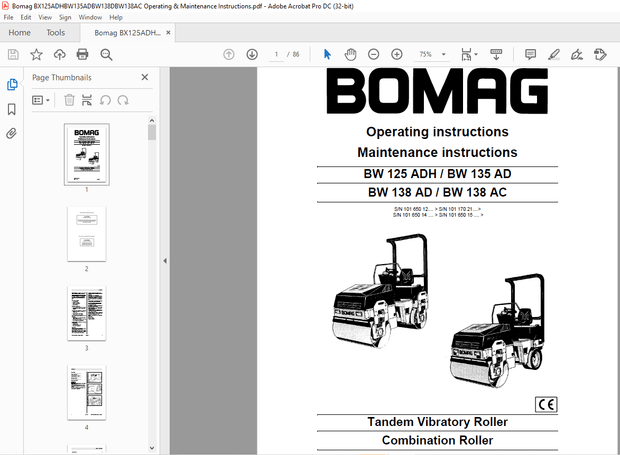Screen dimensions: 620x455
Task: Click the 'Tandem Vibratory Roller' text
Action: point(437,422)
